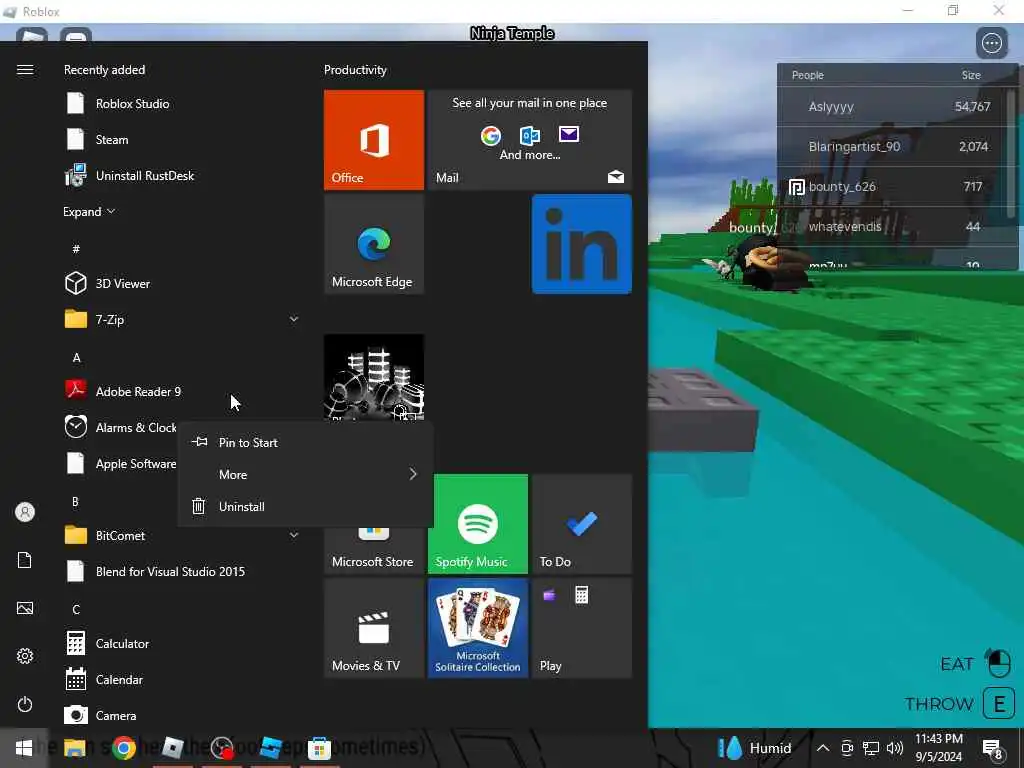Viewport: 1024px width, 768px height.
Task: Open File Explorer from the taskbar
Action: tap(74, 748)
